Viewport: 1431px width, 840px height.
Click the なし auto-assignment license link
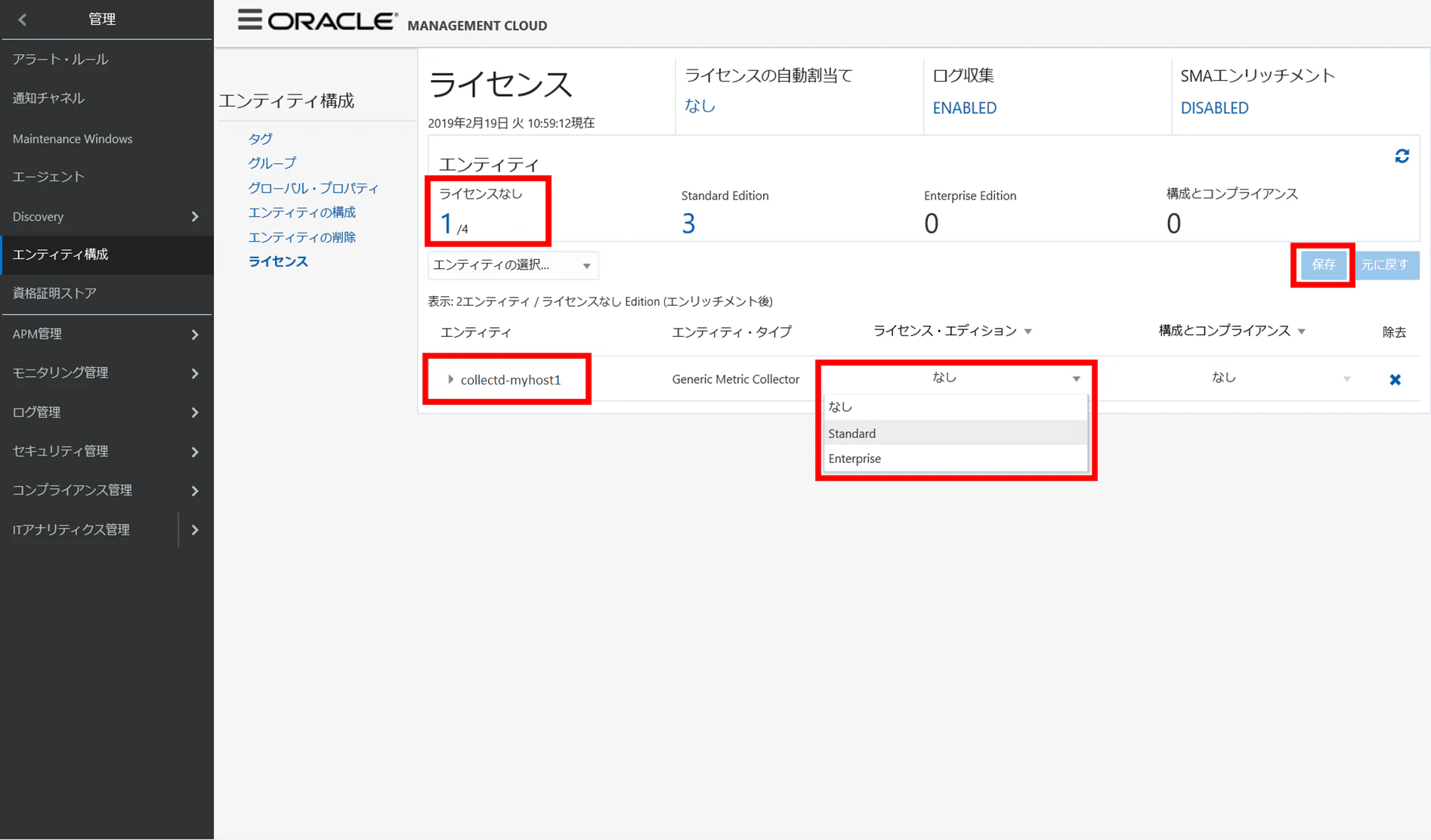[700, 106]
